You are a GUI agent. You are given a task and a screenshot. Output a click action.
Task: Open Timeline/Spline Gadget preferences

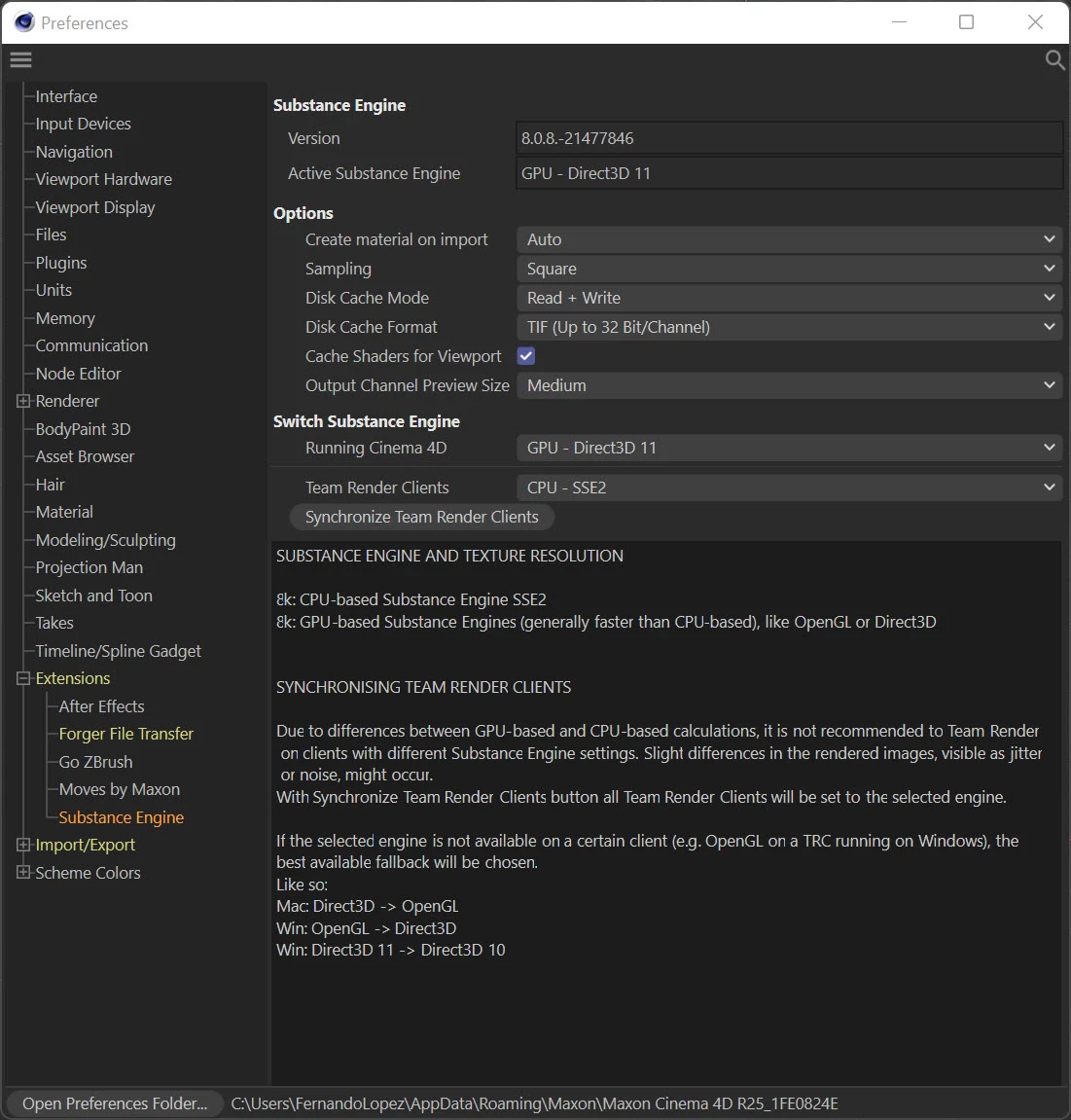tap(119, 651)
